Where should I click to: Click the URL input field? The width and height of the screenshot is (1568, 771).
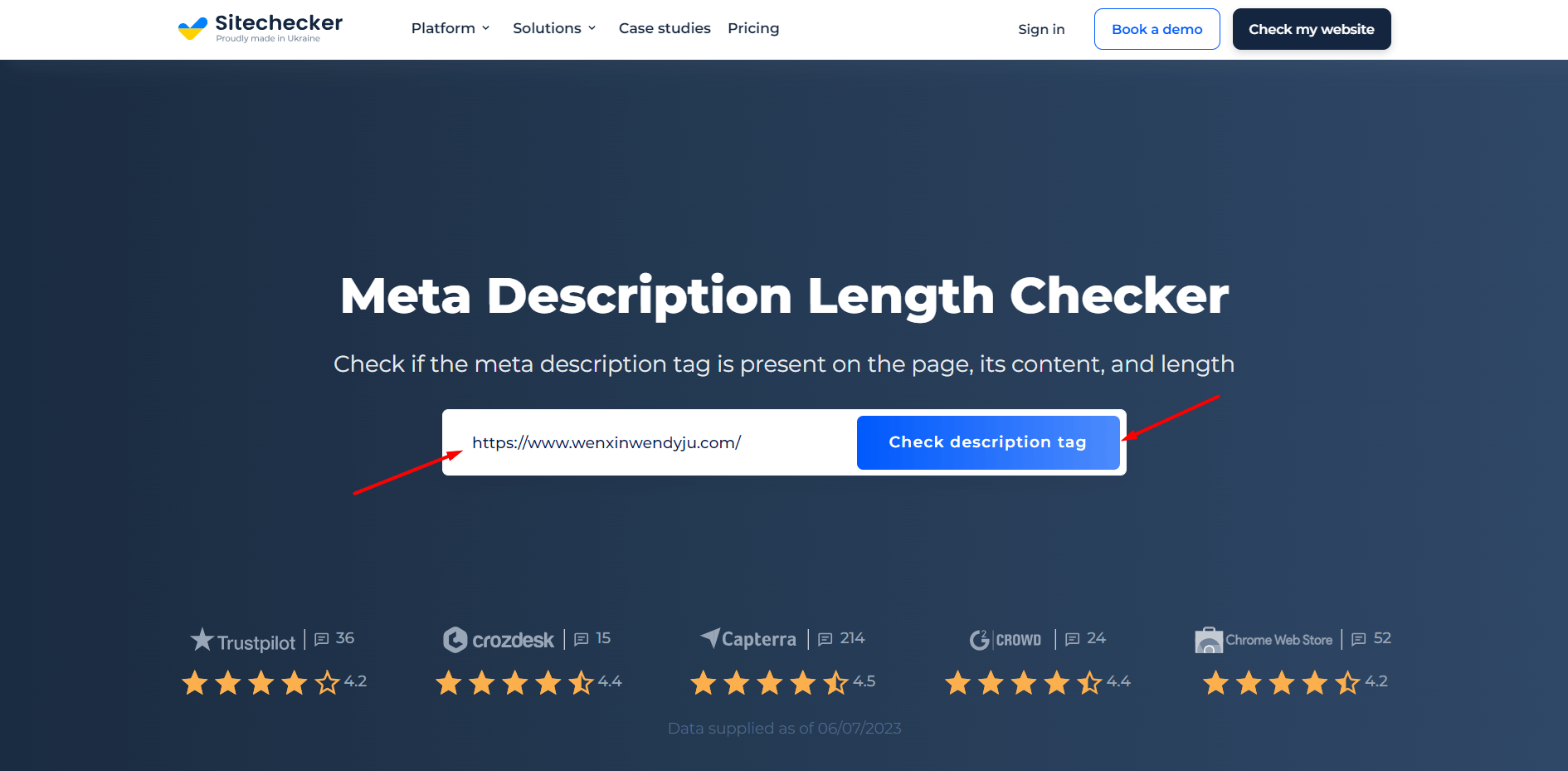[650, 442]
